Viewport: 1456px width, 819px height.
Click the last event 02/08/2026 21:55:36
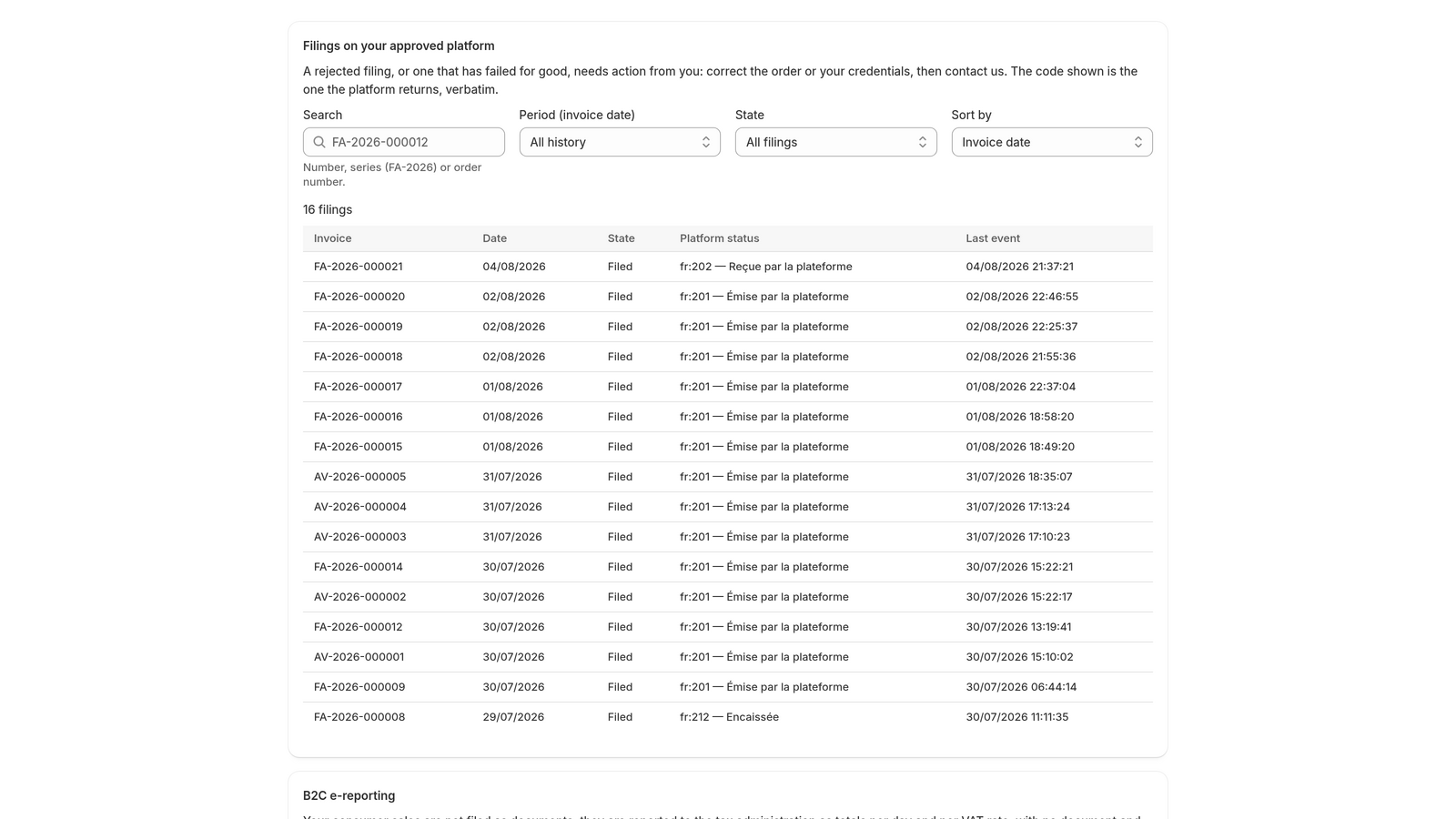tap(1021, 357)
